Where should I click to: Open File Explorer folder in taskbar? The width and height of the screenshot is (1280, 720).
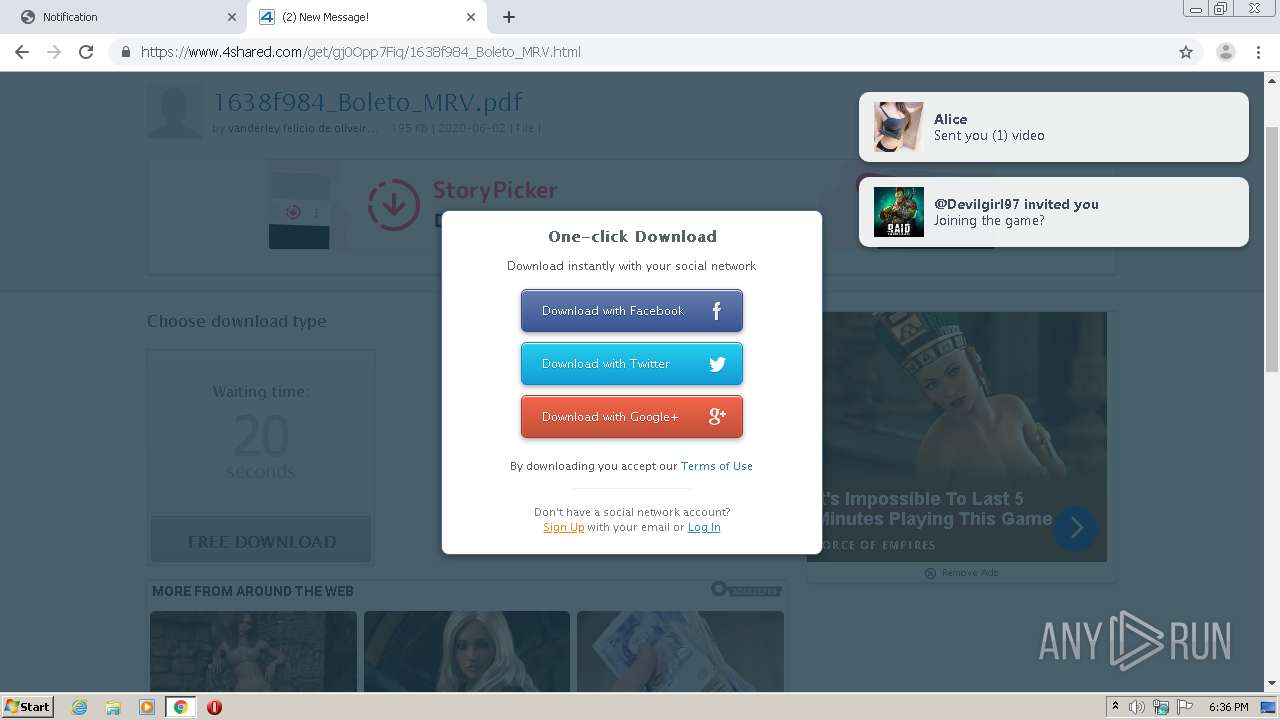tap(113, 707)
